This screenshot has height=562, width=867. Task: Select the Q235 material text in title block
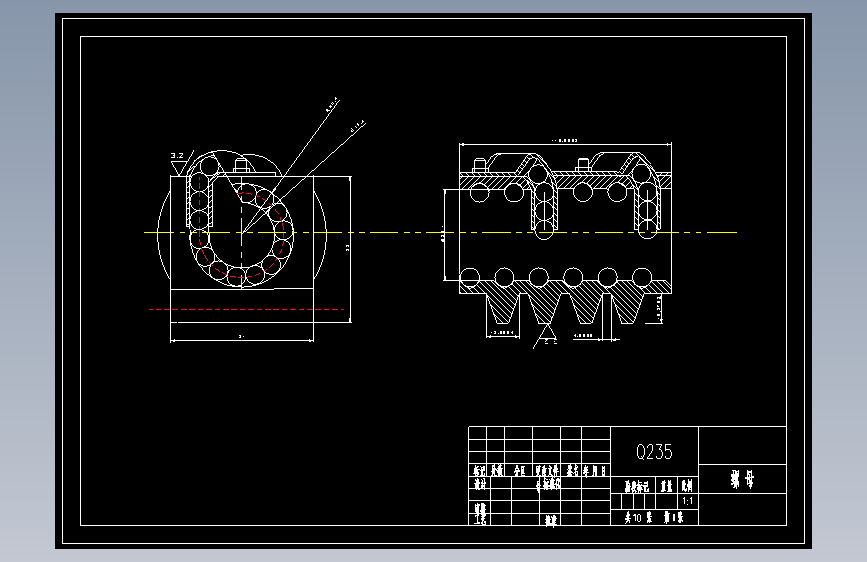(x=654, y=452)
